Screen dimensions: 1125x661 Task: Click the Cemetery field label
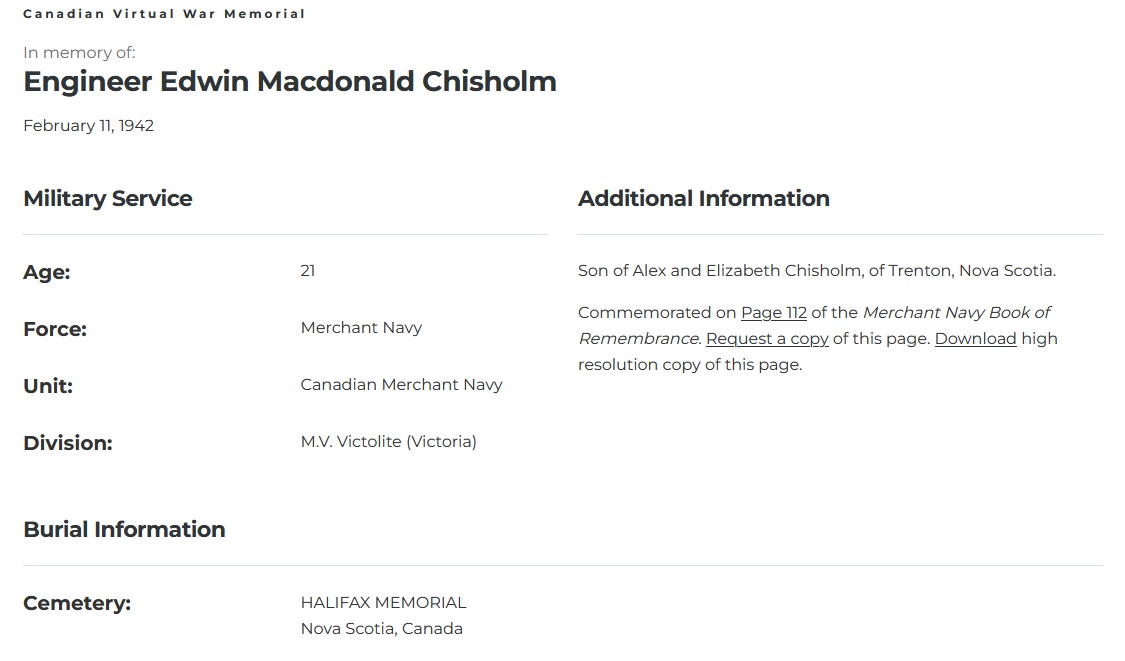click(77, 604)
